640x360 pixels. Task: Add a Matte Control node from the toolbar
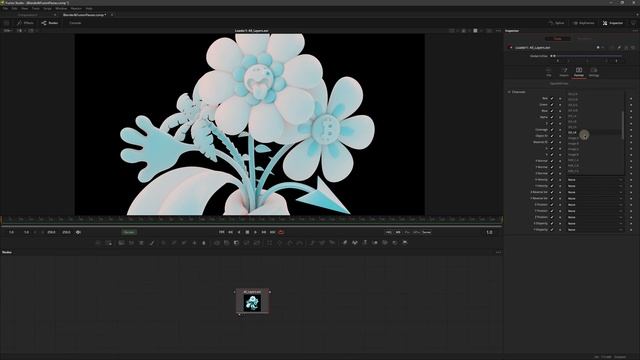236,243
